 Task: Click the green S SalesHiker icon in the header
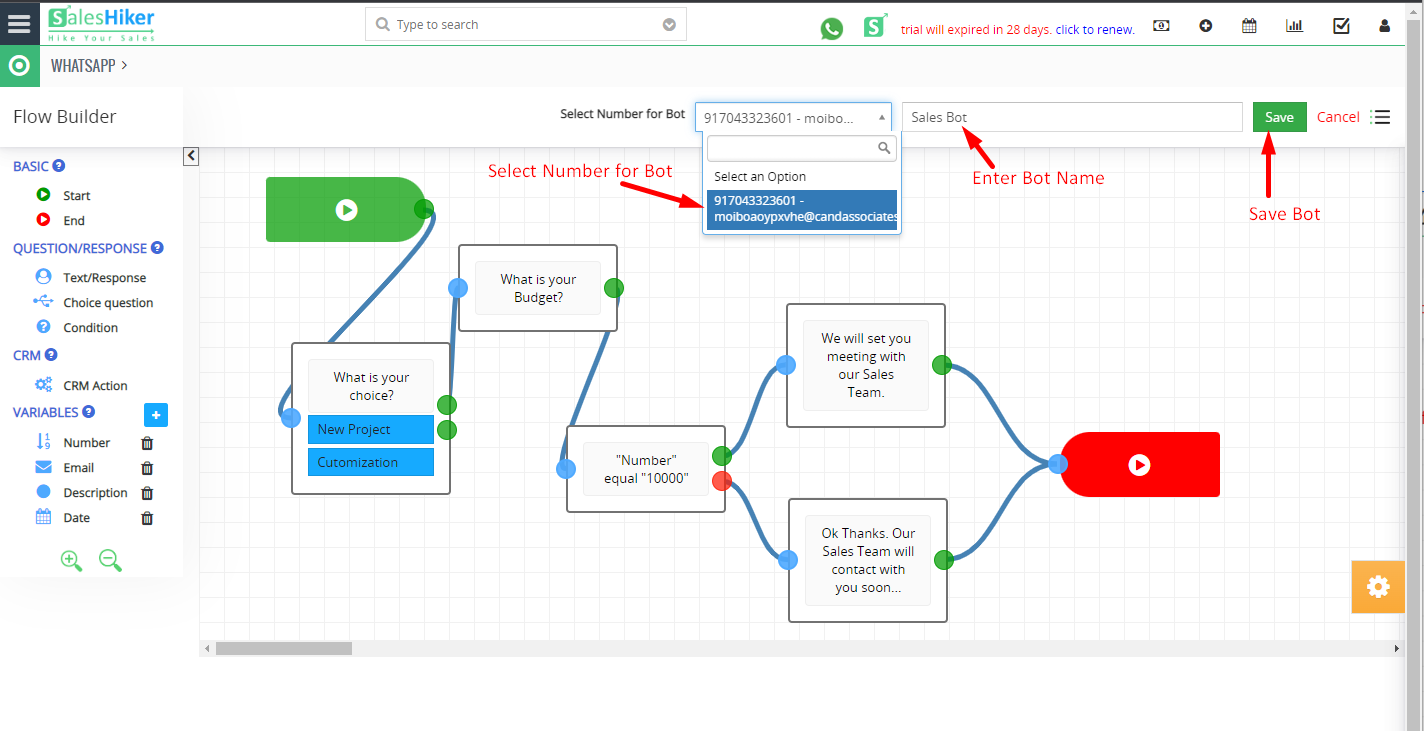876,26
